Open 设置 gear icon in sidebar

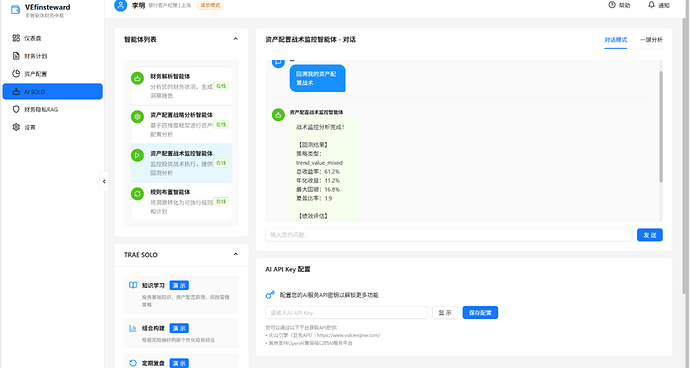[x=16, y=127]
